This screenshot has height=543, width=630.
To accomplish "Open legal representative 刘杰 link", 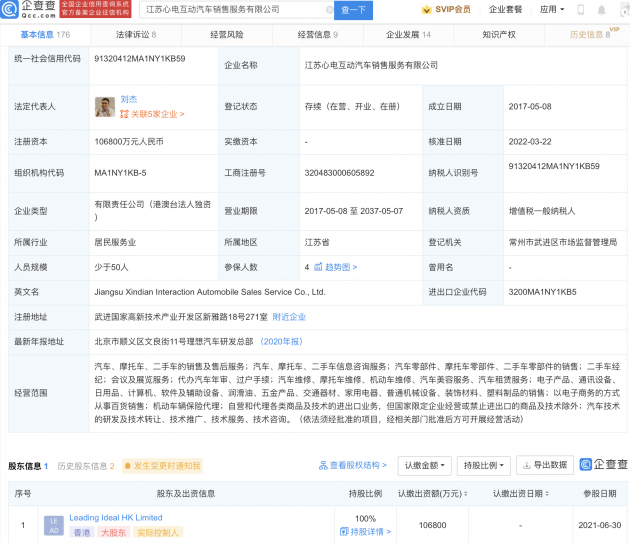I will (x=129, y=99).
